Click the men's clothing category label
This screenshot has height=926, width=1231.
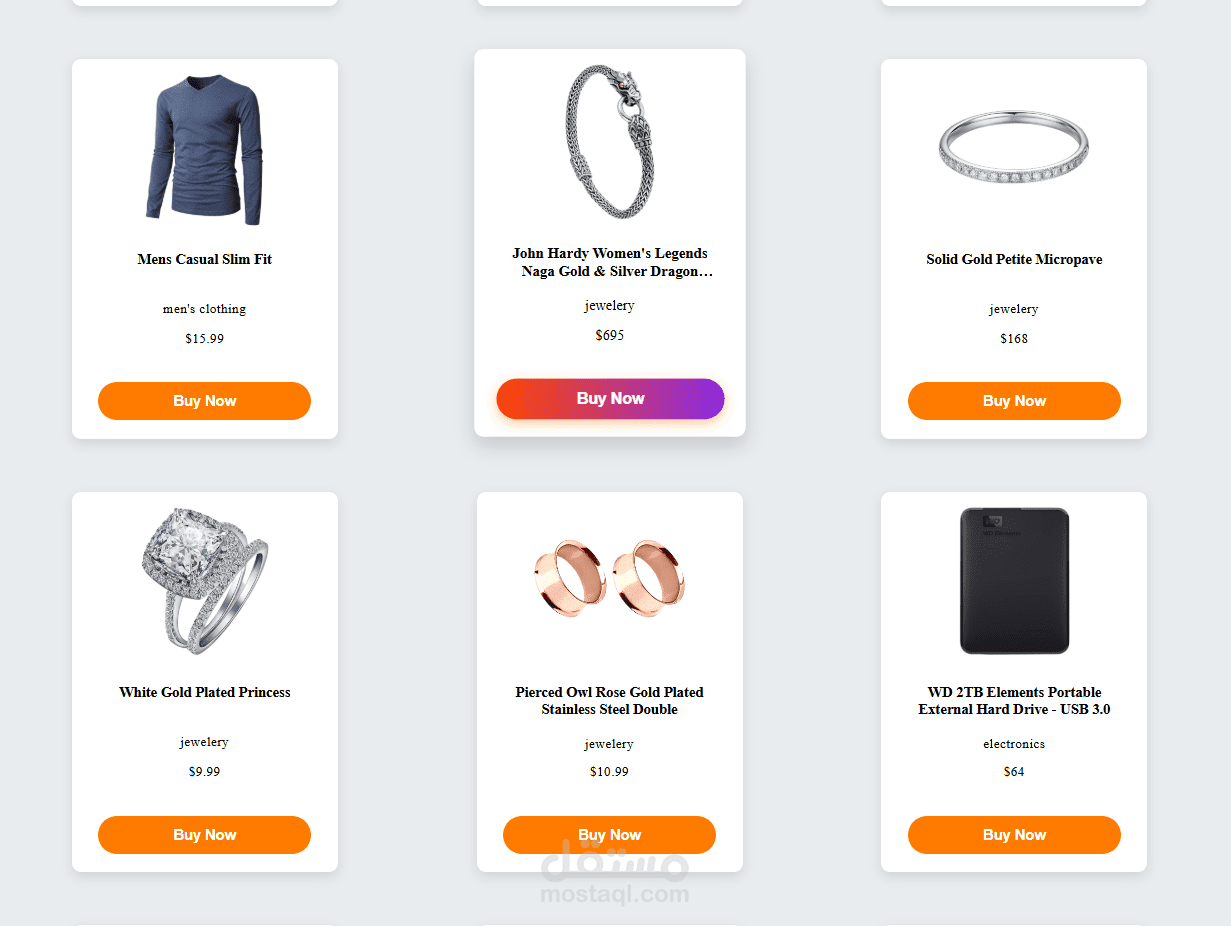(x=204, y=309)
